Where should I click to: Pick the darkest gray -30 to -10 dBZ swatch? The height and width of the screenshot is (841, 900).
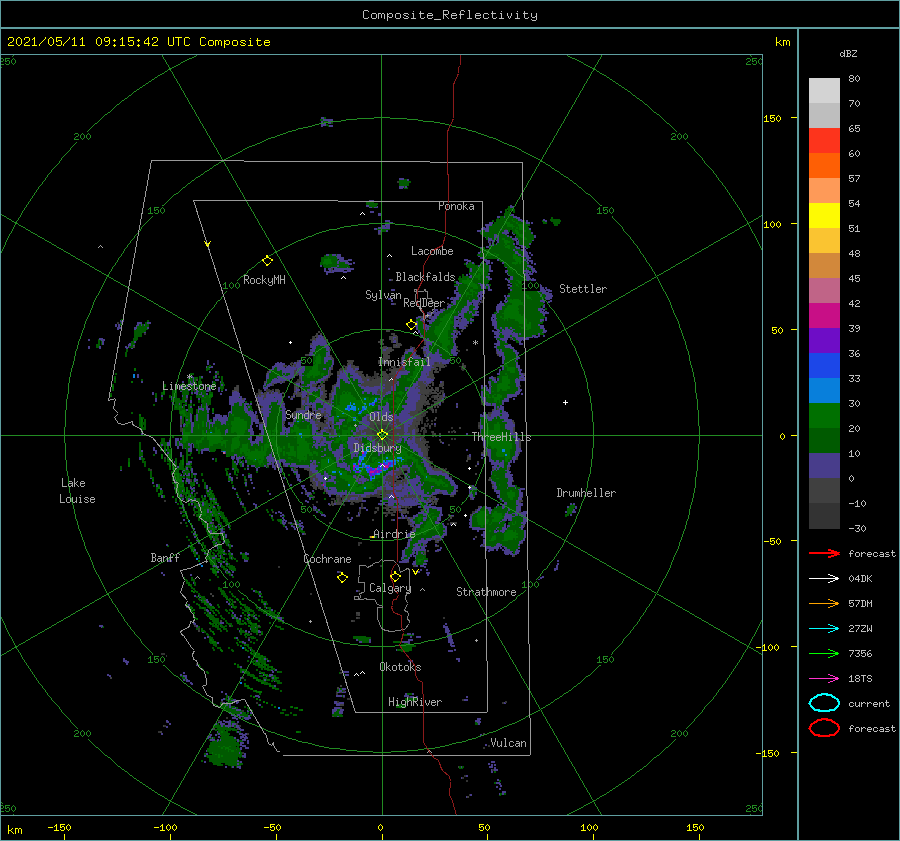(x=824, y=516)
